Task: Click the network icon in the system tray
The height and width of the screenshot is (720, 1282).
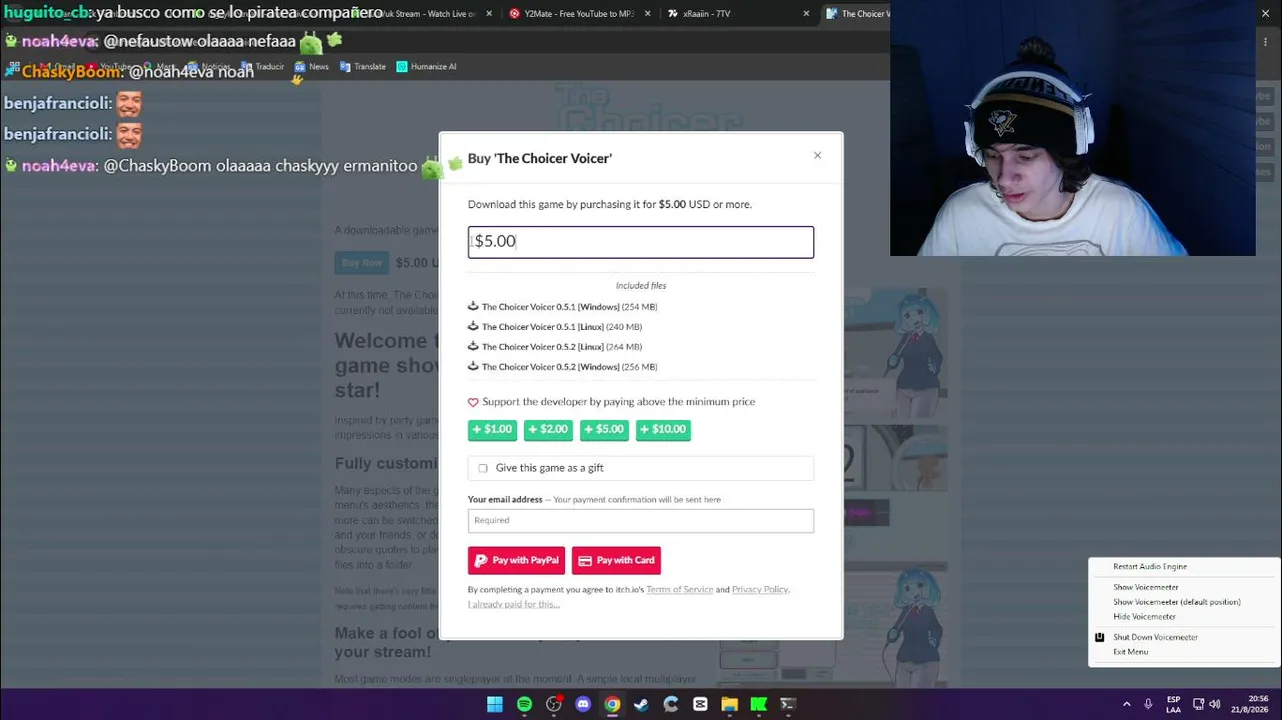Action: pyautogui.click(x=1198, y=704)
